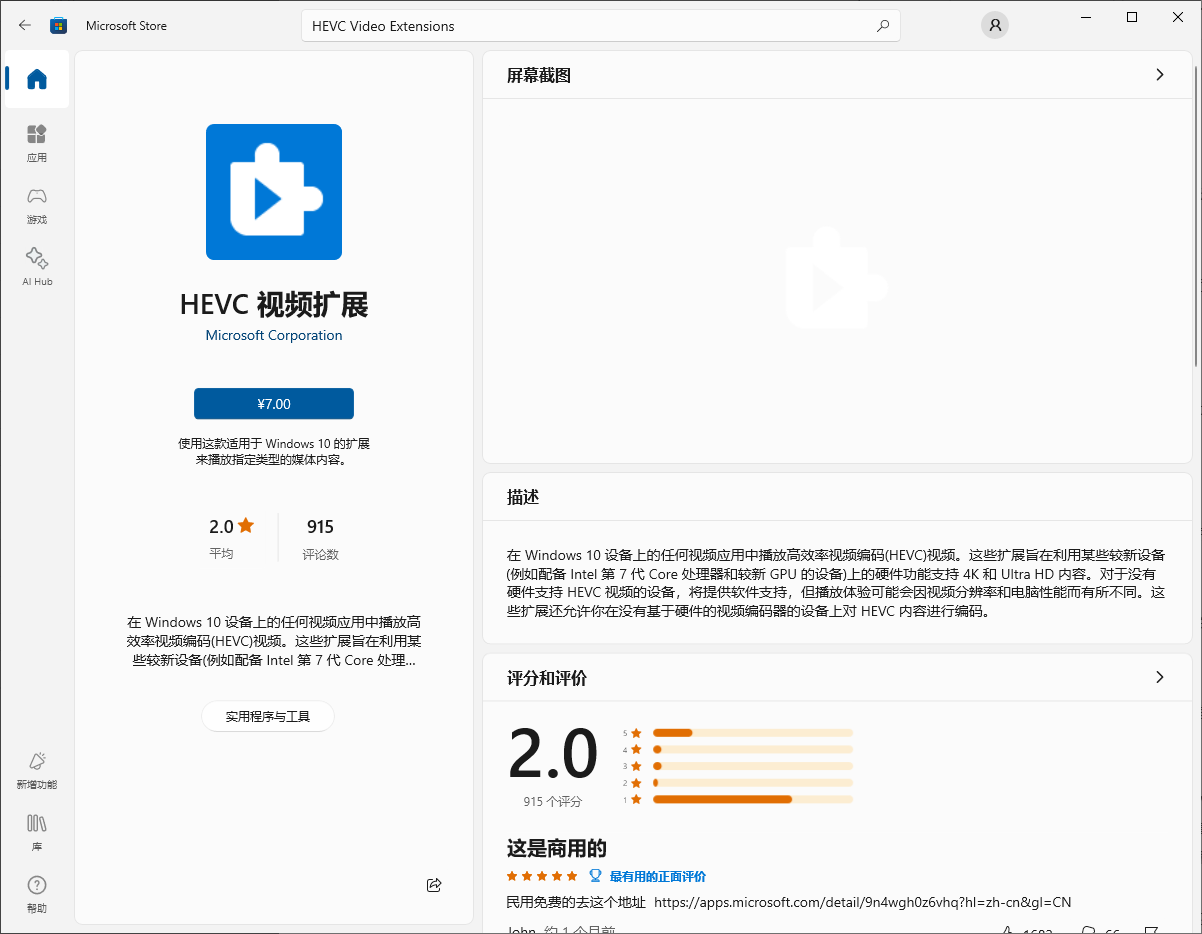The width and height of the screenshot is (1202, 934).
Task: Switch to the 应用 section
Action: [36, 141]
